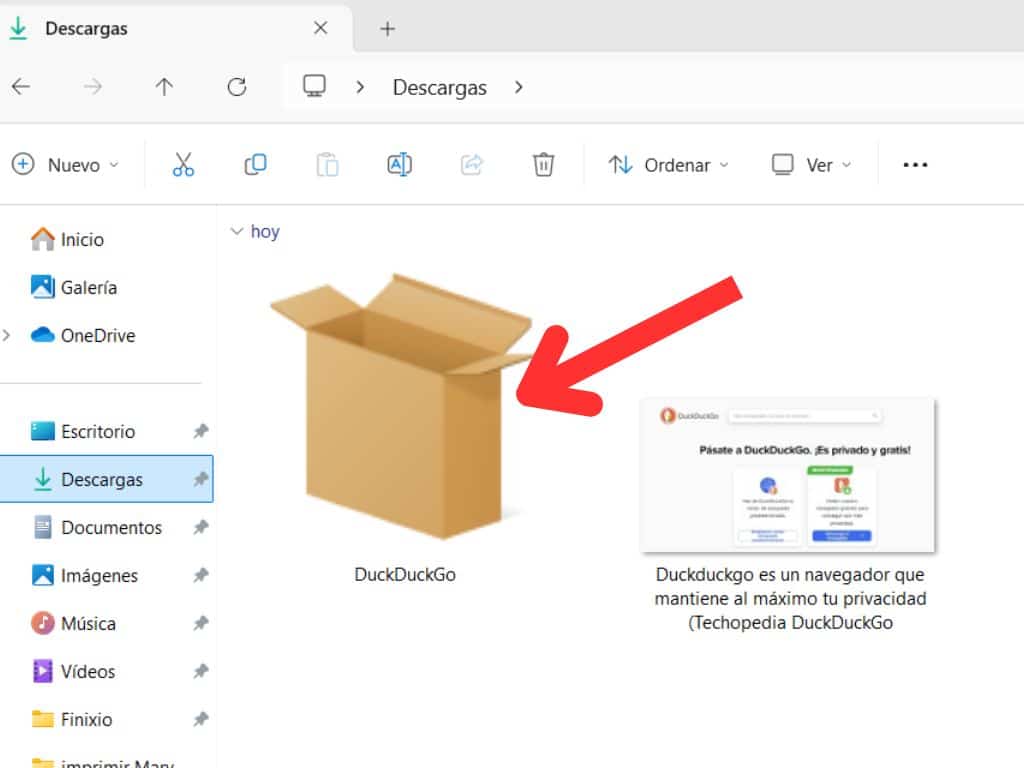1024x768 pixels.
Task: Rename the file using rename icon
Action: pos(399,165)
